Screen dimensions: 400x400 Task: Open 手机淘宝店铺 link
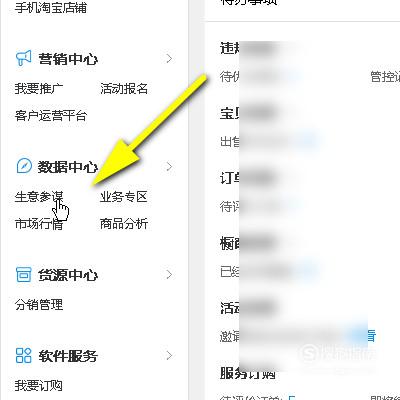51,7
